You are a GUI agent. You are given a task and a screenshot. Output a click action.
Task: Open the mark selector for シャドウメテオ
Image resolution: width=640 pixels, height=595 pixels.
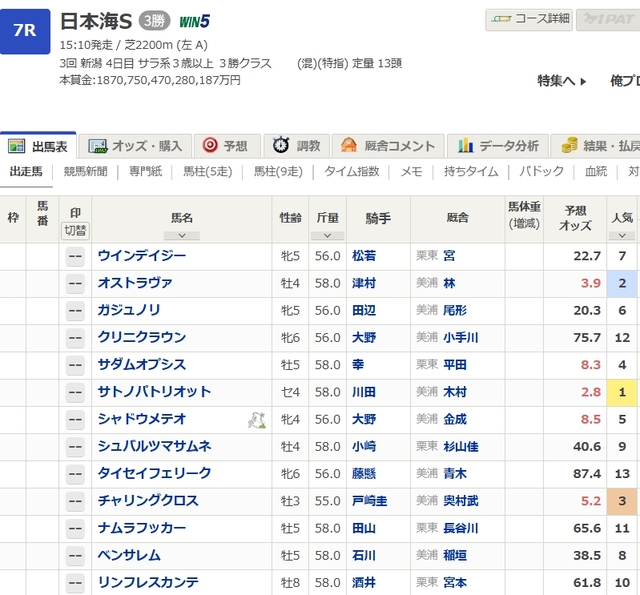tap(75, 420)
